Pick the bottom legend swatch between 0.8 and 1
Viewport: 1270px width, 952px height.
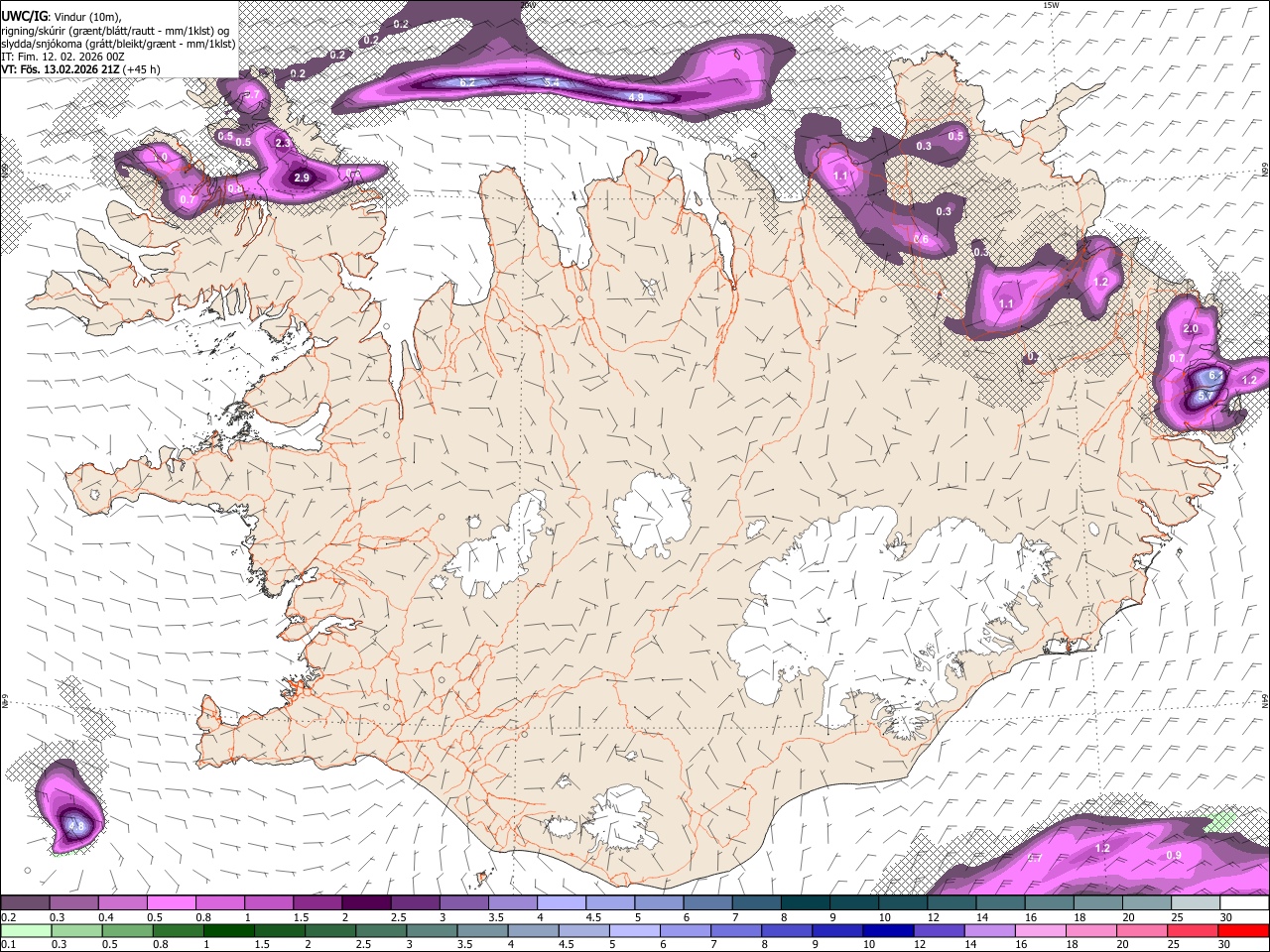point(178,930)
